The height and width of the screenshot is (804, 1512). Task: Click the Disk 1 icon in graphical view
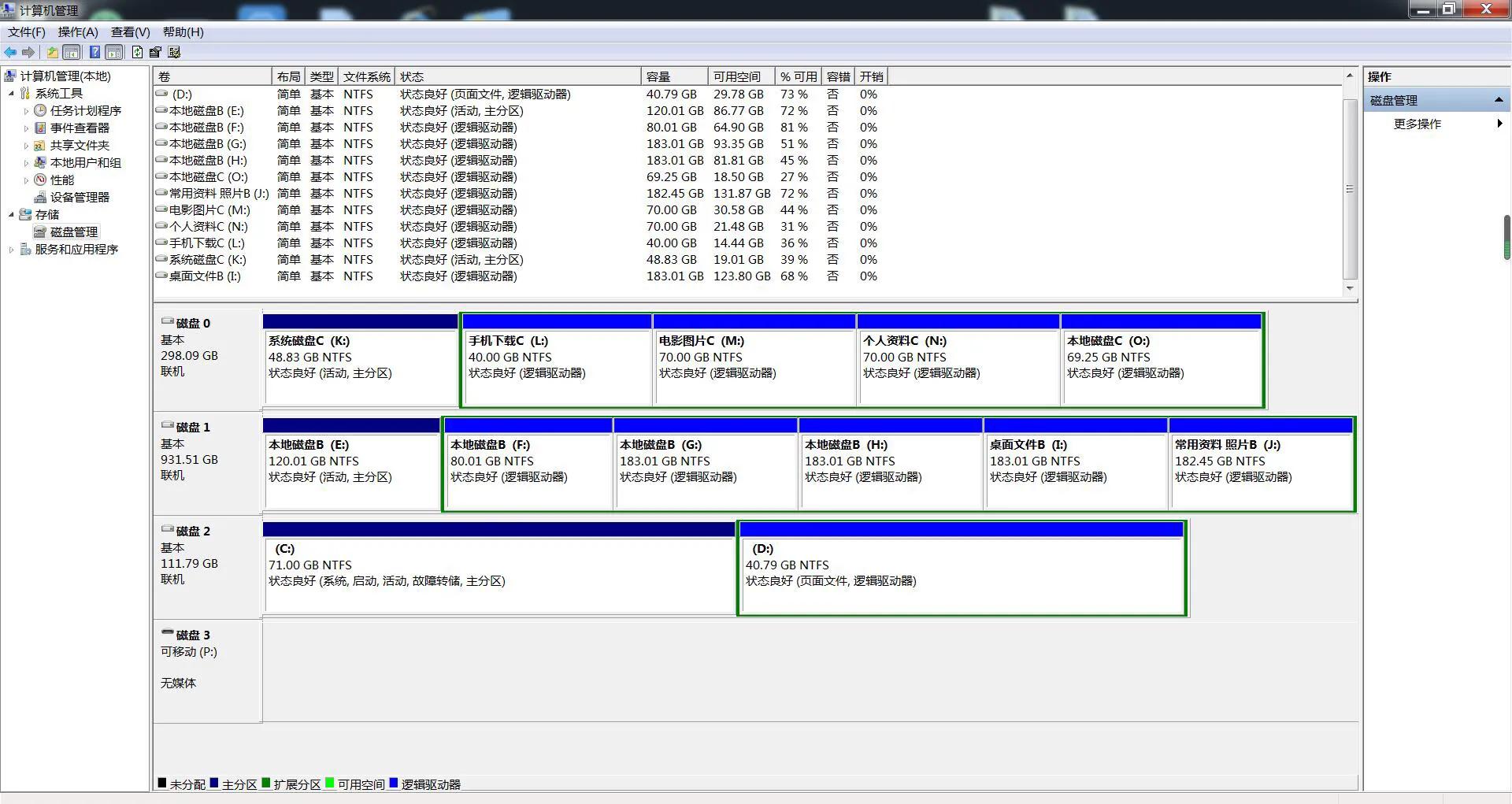[167, 426]
